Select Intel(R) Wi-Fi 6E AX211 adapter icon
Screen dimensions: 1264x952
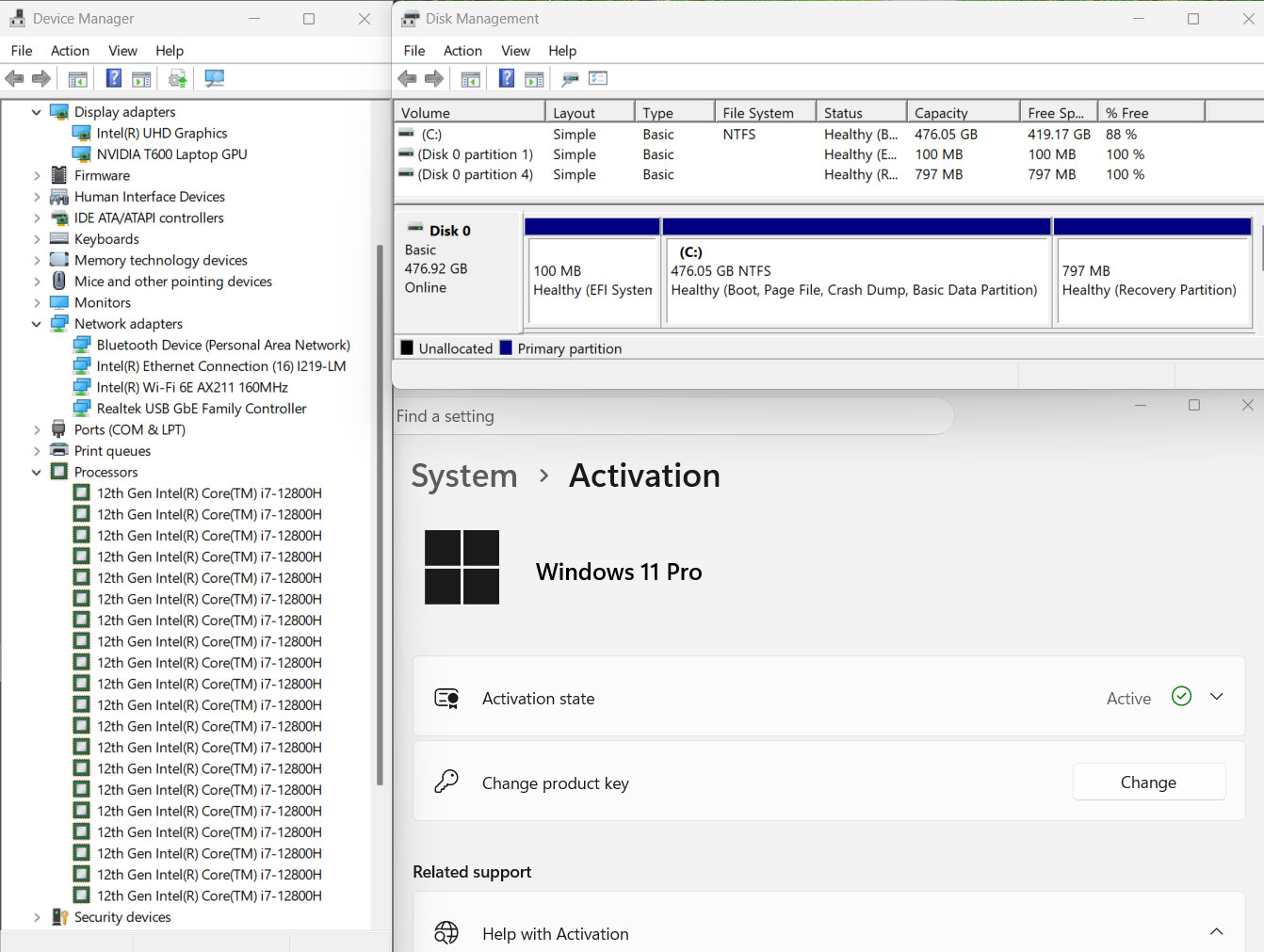click(x=82, y=387)
